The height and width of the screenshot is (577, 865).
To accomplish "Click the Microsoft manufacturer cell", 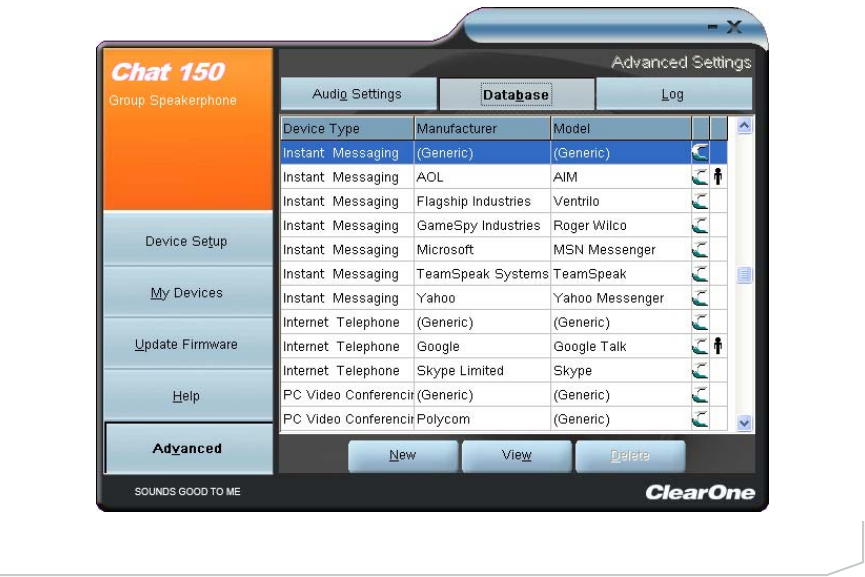I will pyautogui.click(x=482, y=250).
